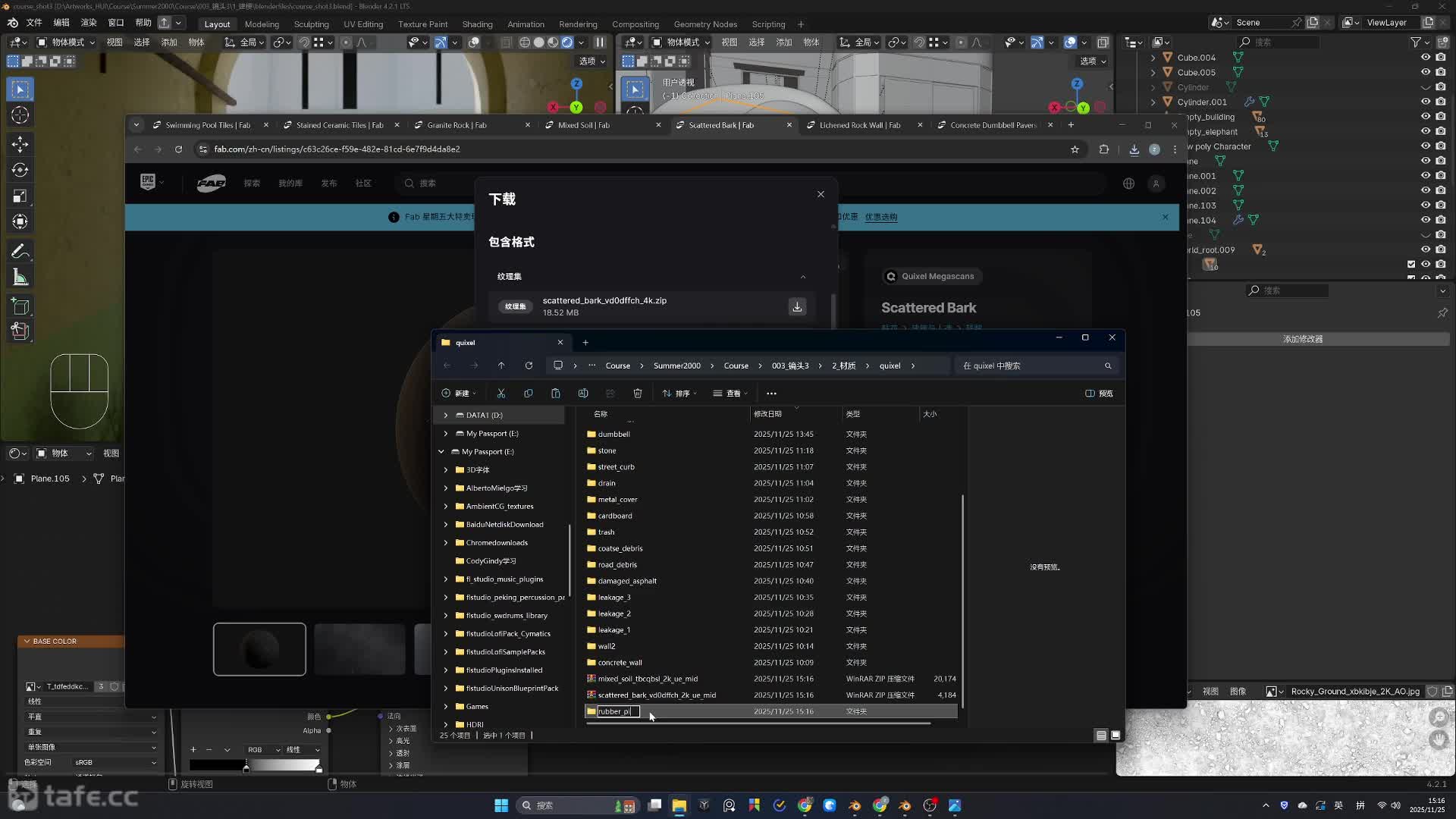Switch to Granite Rock | Fab browser tab

click(457, 125)
